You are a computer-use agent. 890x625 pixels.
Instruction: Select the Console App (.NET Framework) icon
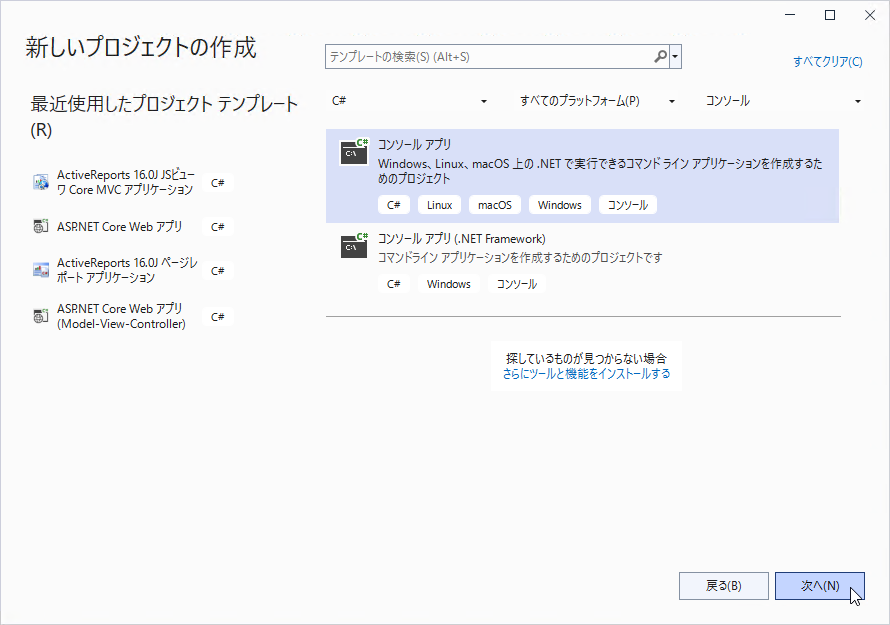coord(354,246)
